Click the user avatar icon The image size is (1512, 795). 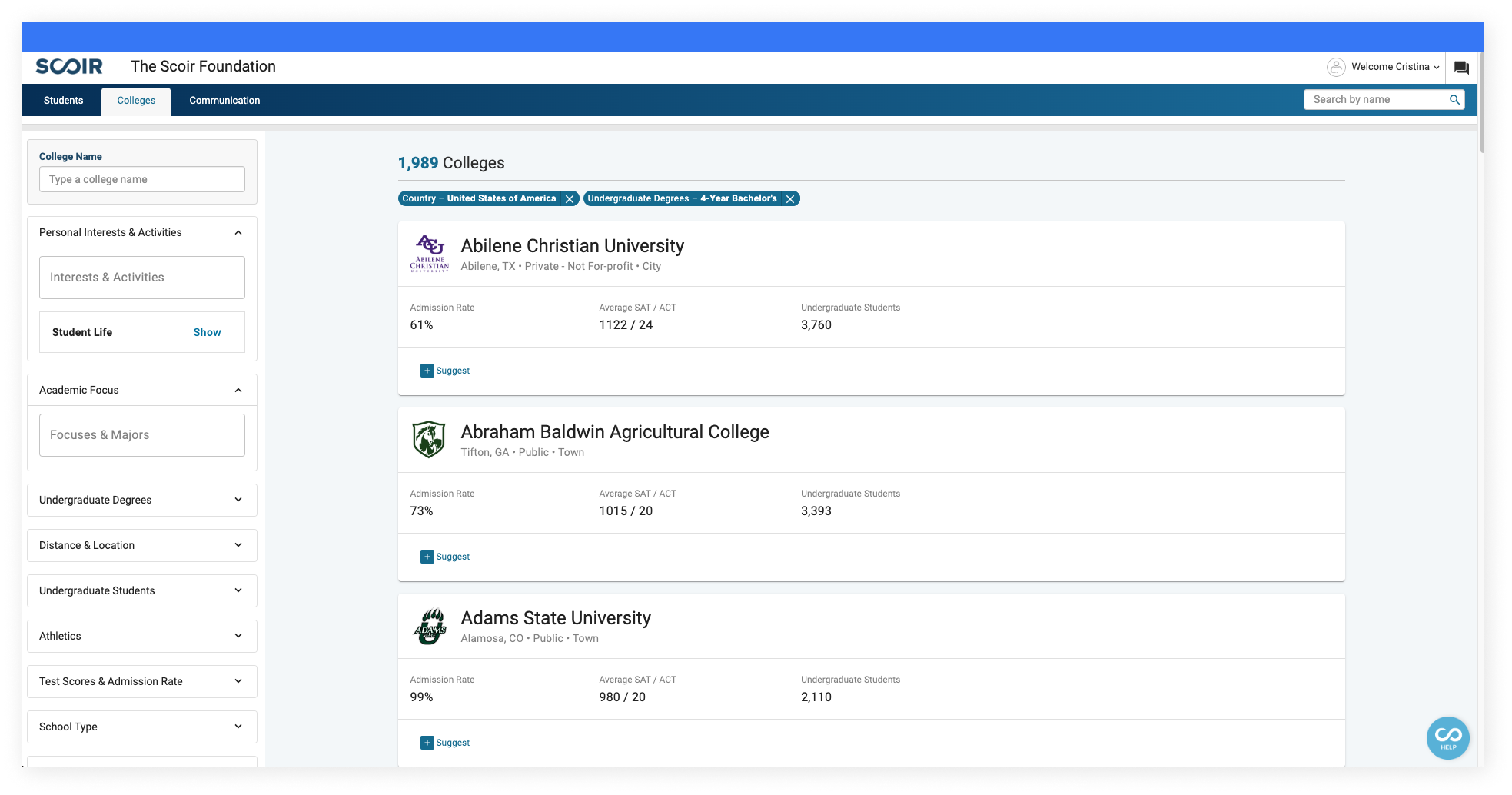click(1336, 67)
